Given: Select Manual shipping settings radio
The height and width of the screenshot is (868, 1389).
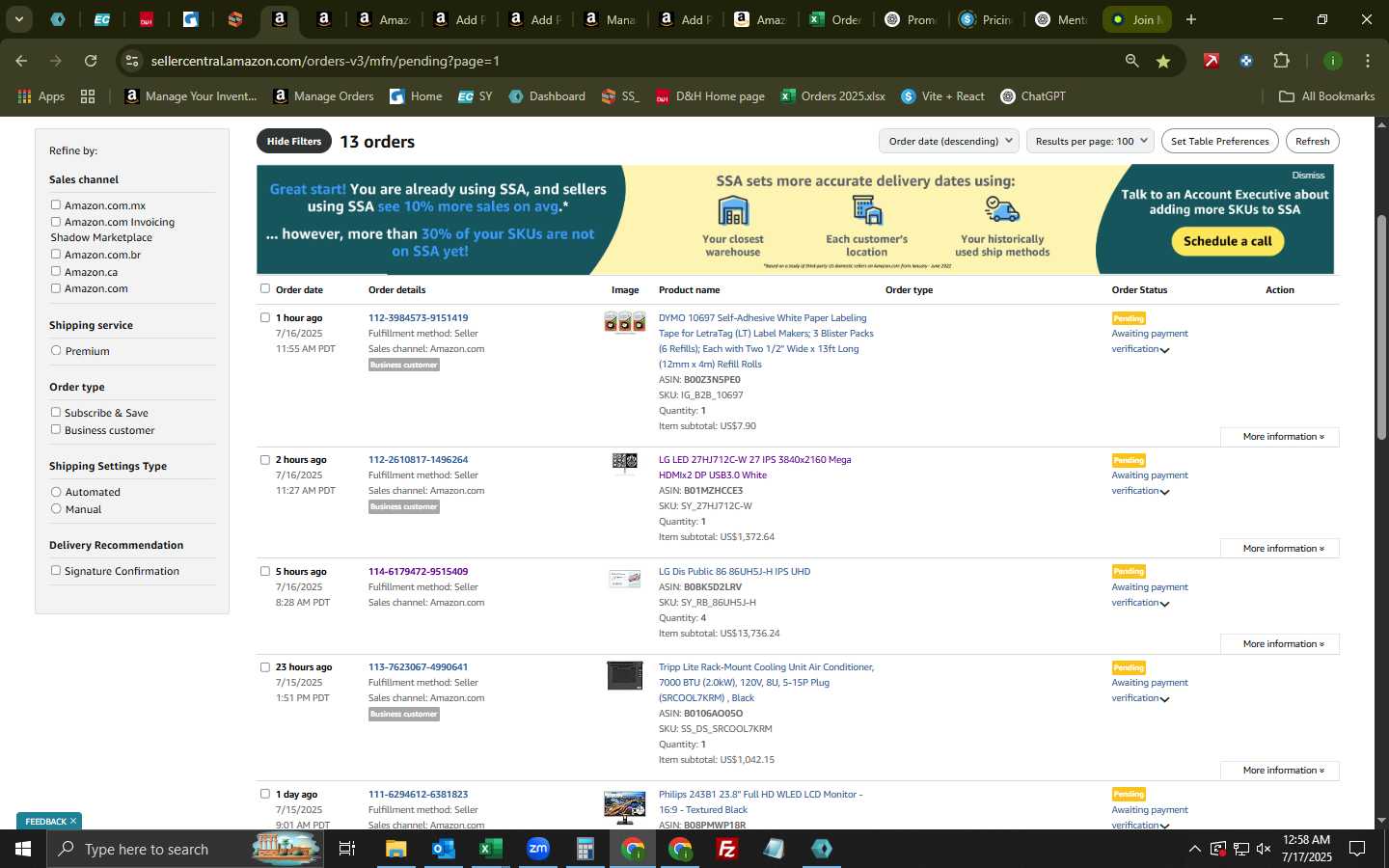Looking at the screenshot, I should coord(56,508).
